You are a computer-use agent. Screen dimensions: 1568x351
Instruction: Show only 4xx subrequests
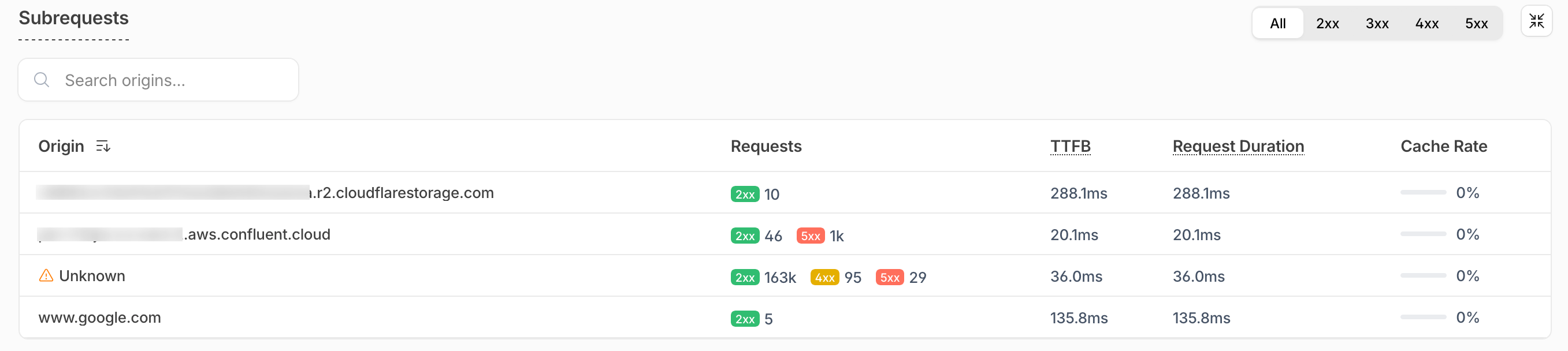[x=1426, y=23]
